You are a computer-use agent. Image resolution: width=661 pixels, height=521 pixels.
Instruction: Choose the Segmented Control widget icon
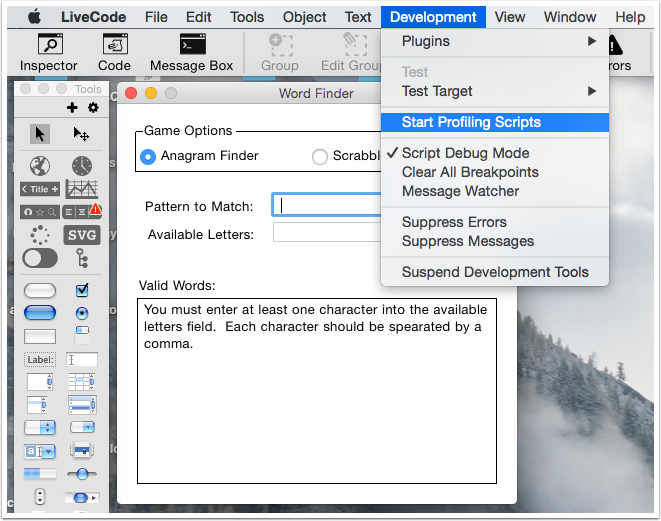82,211
